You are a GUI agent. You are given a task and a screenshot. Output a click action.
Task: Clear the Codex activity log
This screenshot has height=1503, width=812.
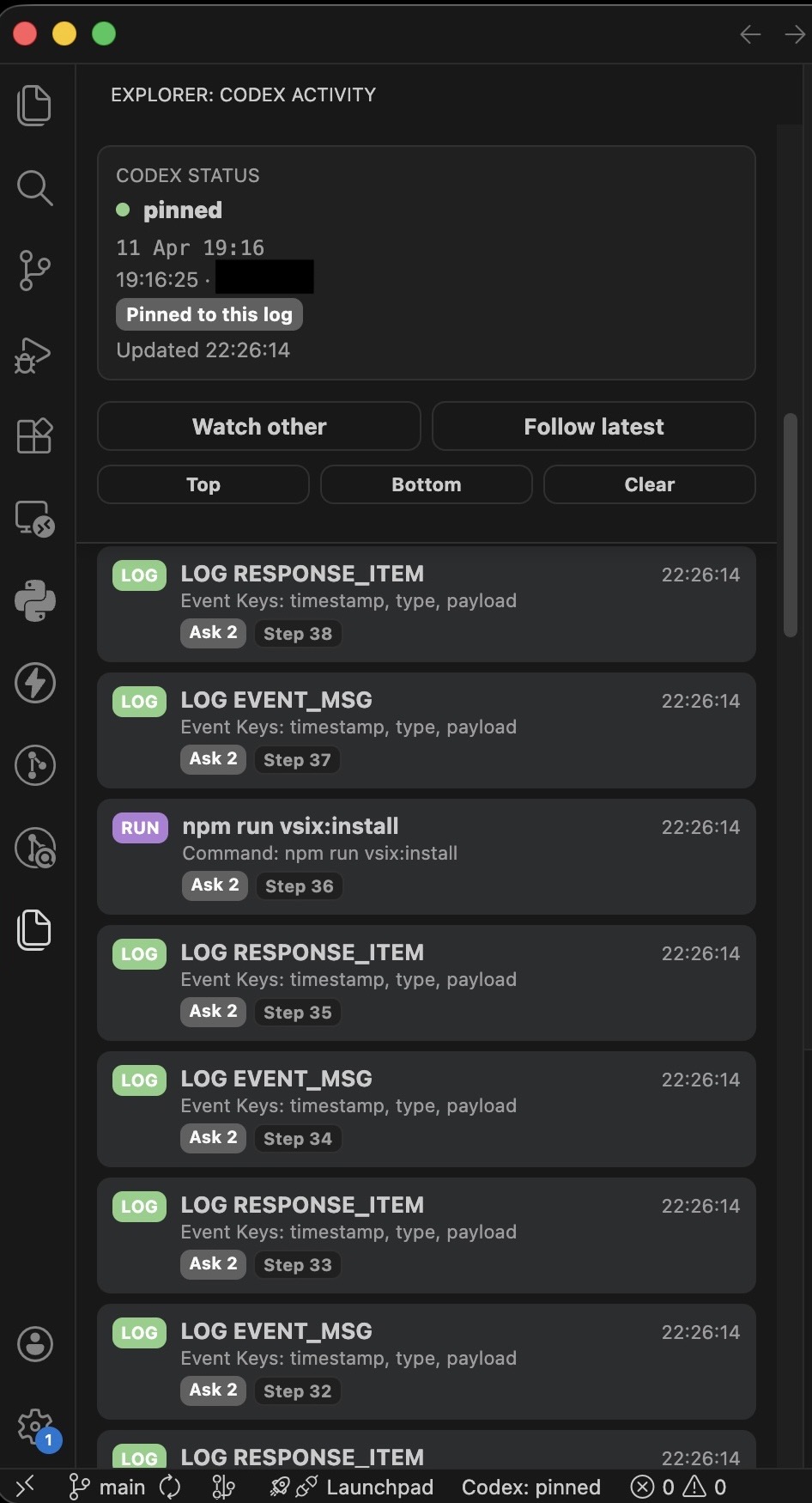point(649,484)
